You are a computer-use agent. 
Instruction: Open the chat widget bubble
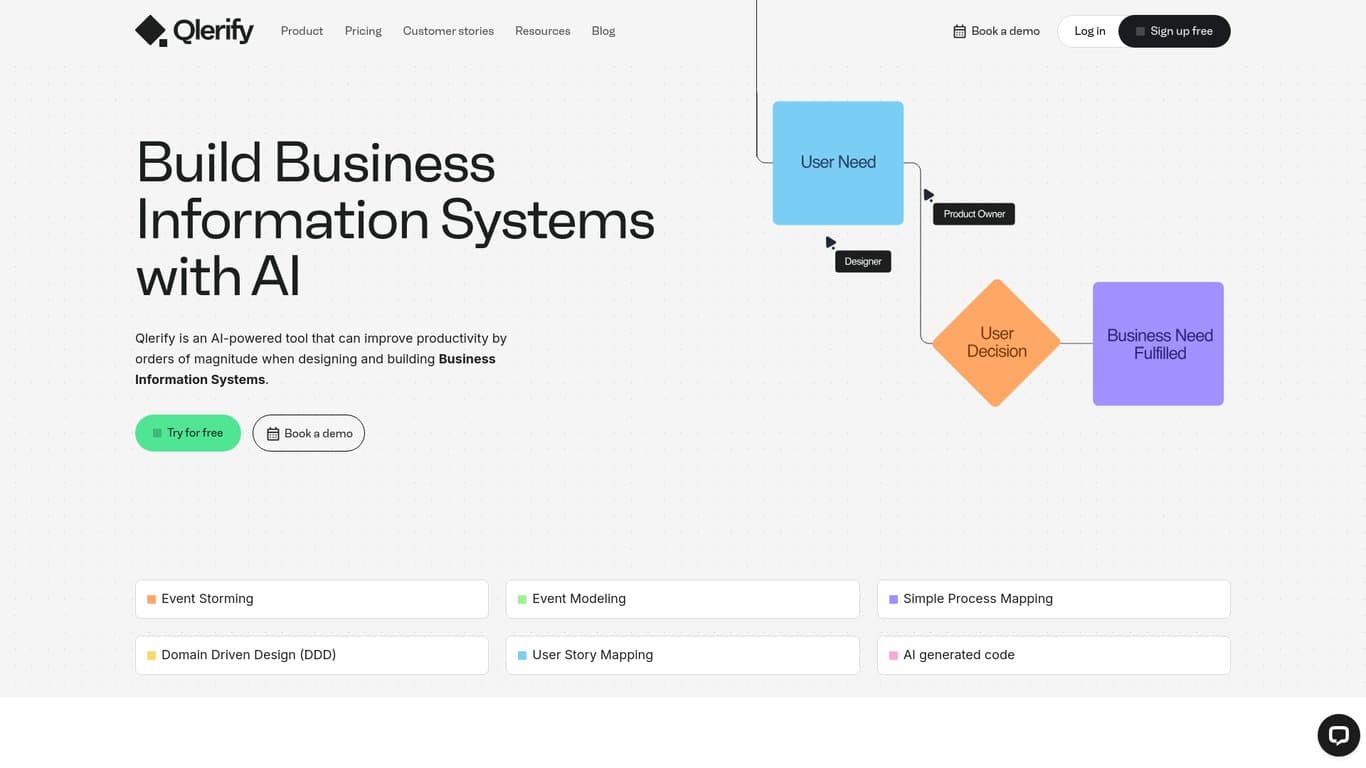coord(1338,735)
